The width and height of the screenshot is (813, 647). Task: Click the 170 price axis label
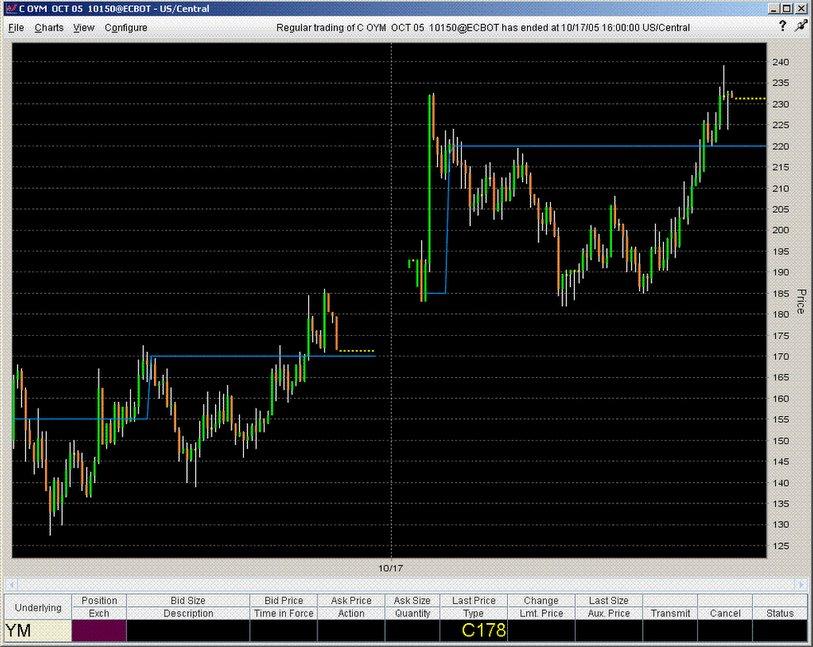[x=780, y=357]
